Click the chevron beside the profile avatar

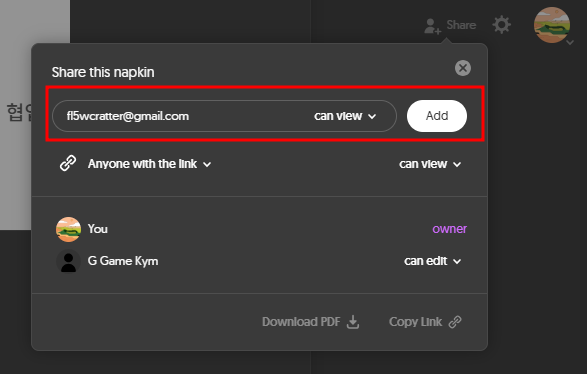pos(570,43)
